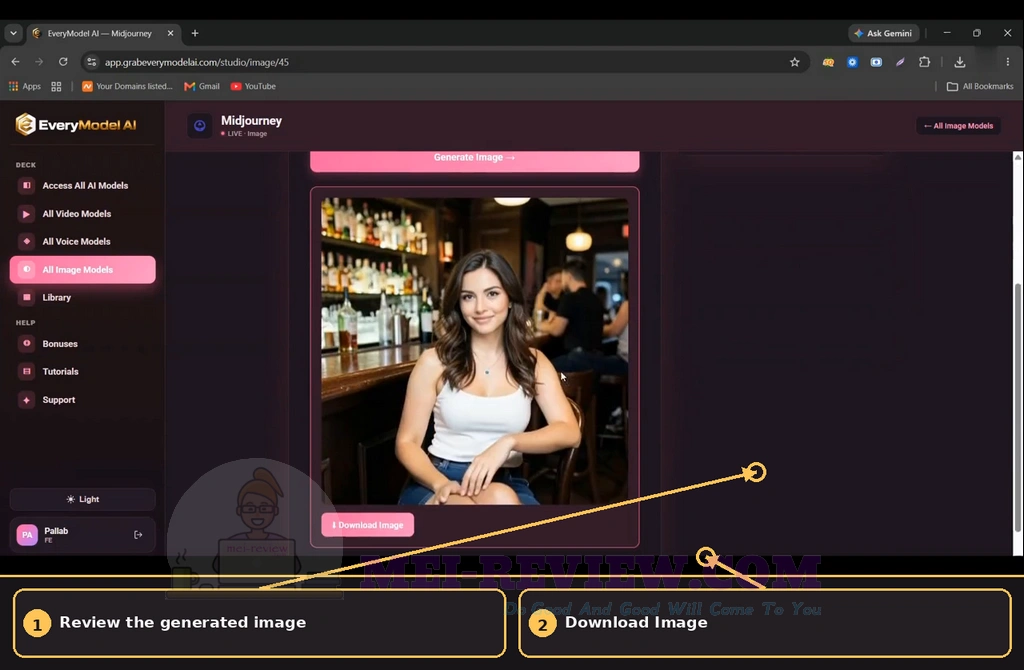Click the logout icon beside Pallab
Screen dimensions: 1024x670
(138, 535)
